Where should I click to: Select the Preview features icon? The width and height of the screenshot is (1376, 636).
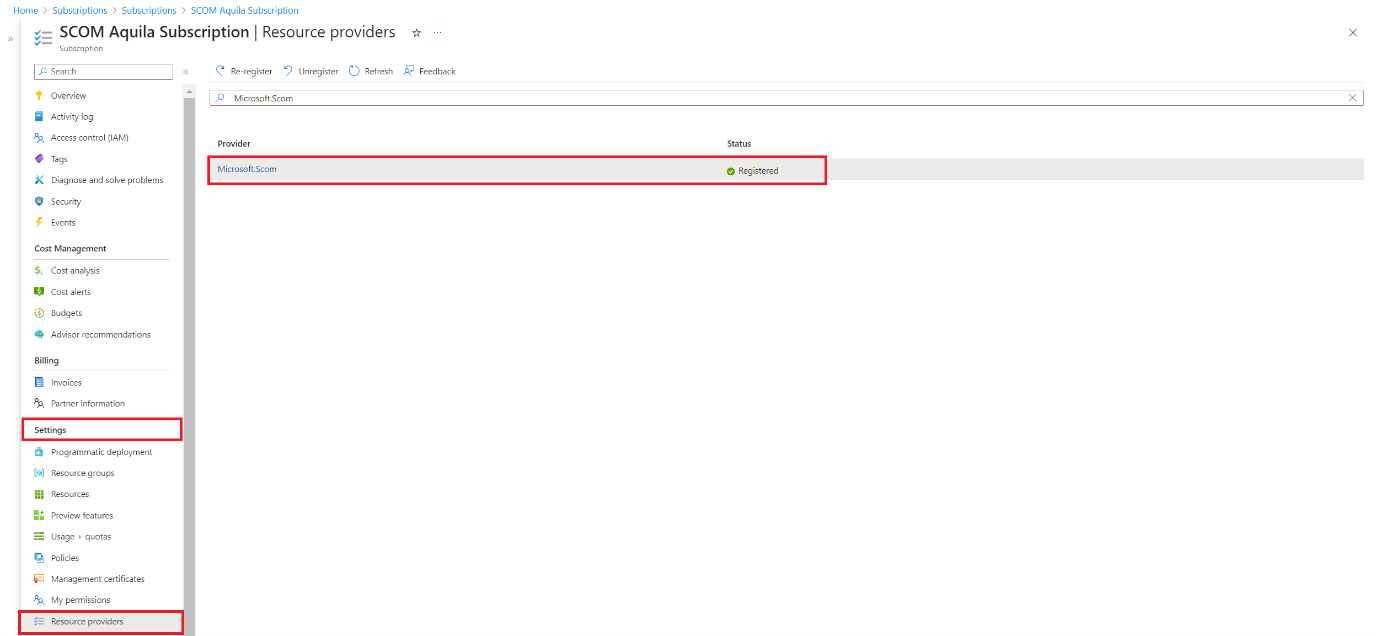[41, 515]
